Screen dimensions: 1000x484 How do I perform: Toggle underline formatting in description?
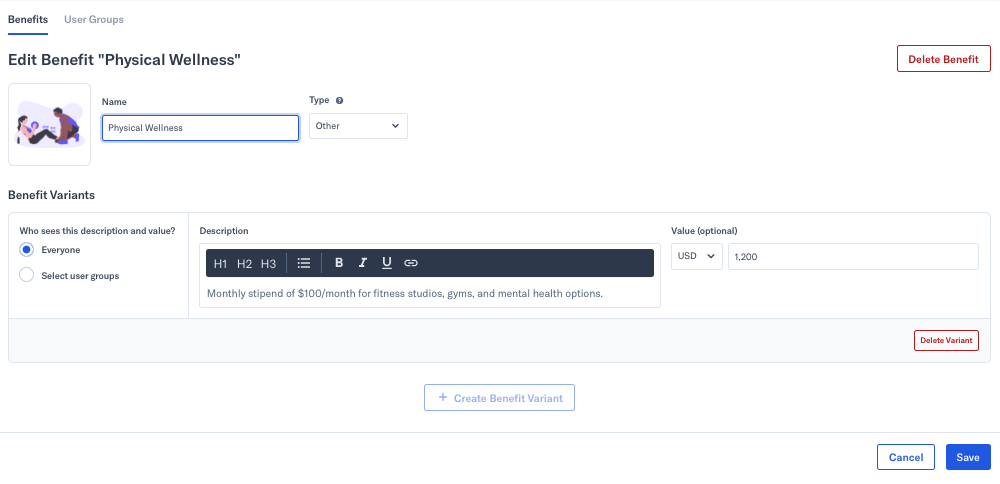pos(386,263)
